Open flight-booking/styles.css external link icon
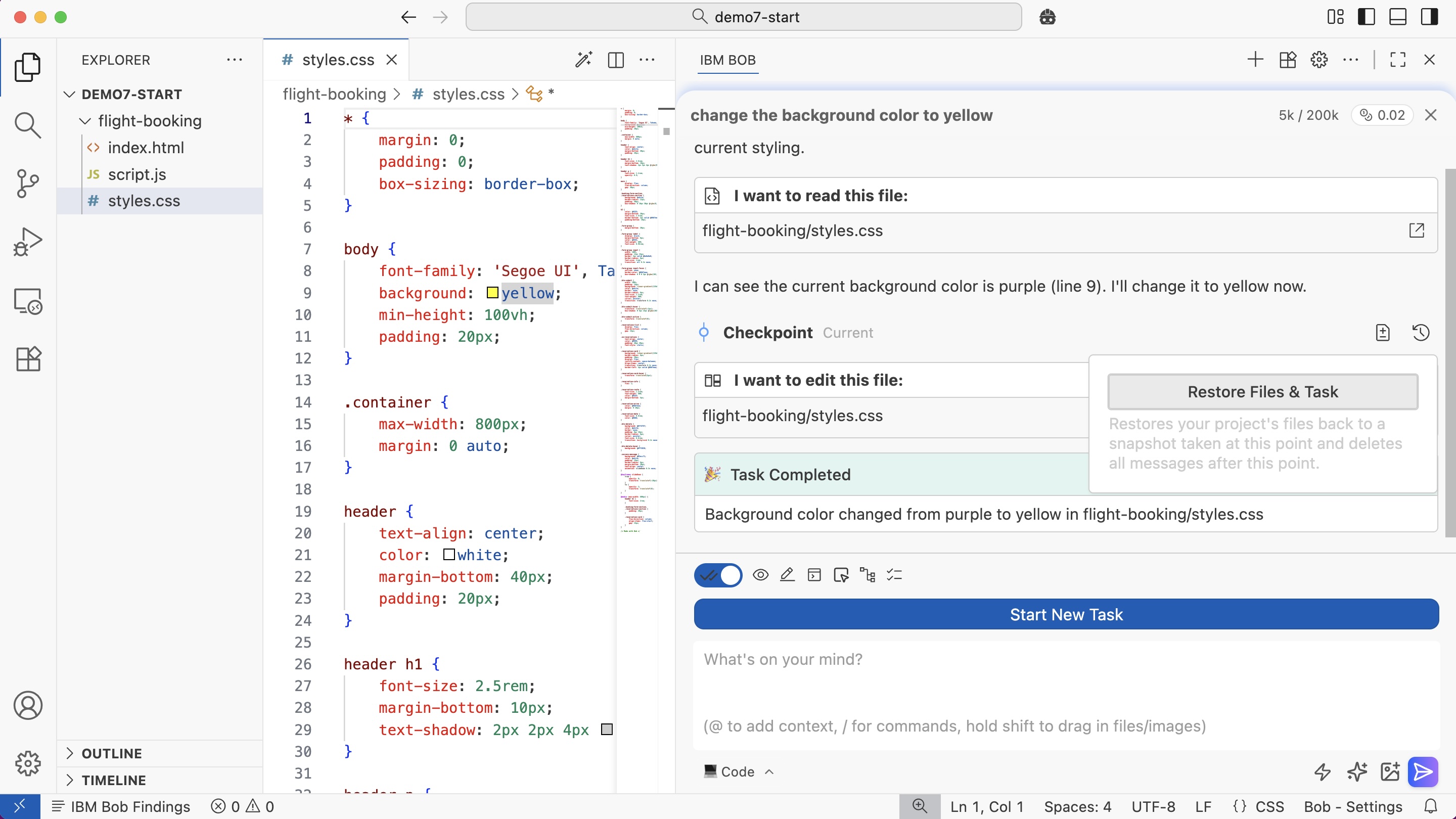The height and width of the screenshot is (819, 1456). click(1417, 231)
